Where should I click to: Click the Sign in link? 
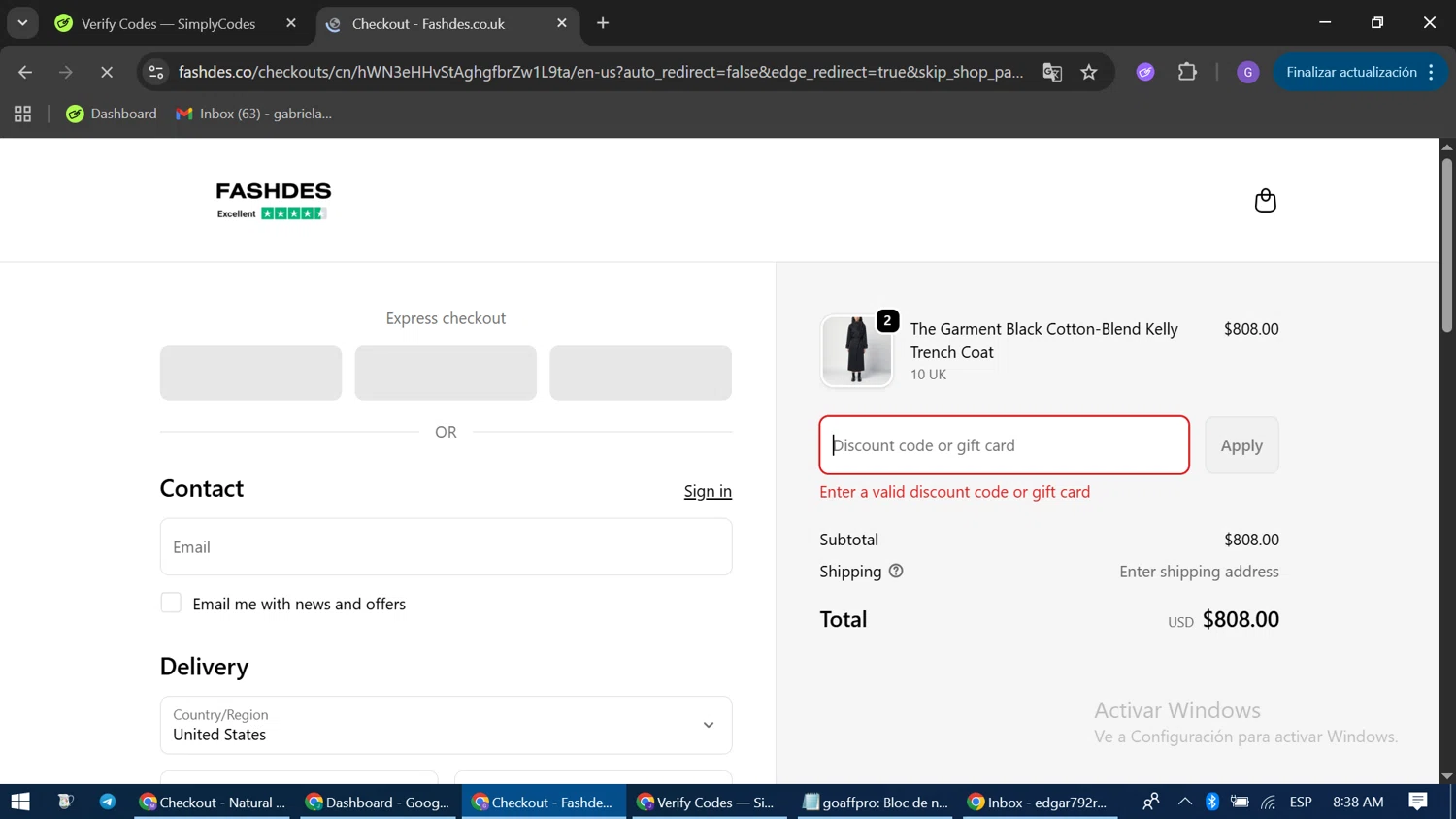pyautogui.click(x=708, y=491)
